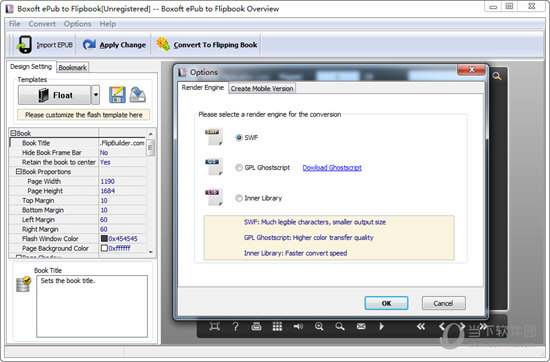Click the database icon beside Book Title description
550x362 pixels.
(24, 284)
